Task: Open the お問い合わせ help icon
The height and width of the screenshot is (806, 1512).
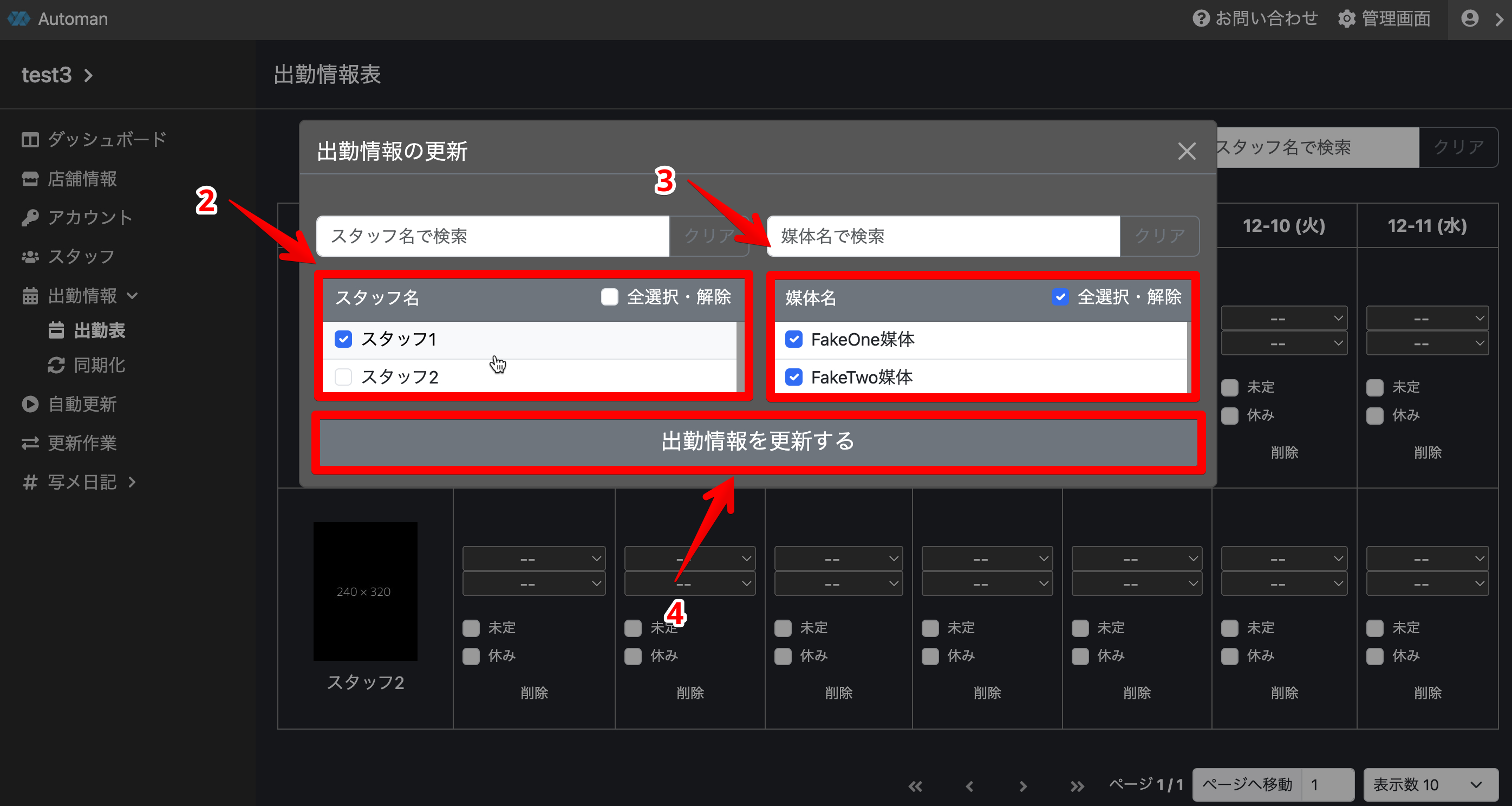Action: 1201,19
